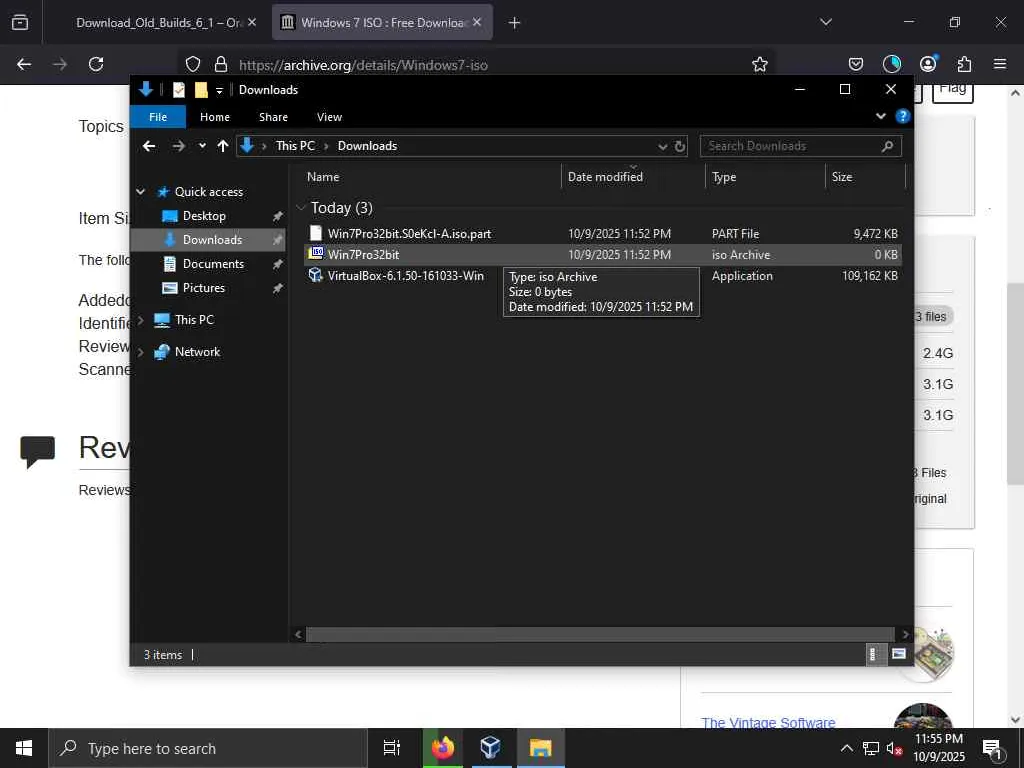Select Desktop in Quick access
This screenshot has height=768, width=1024.
click(204, 216)
